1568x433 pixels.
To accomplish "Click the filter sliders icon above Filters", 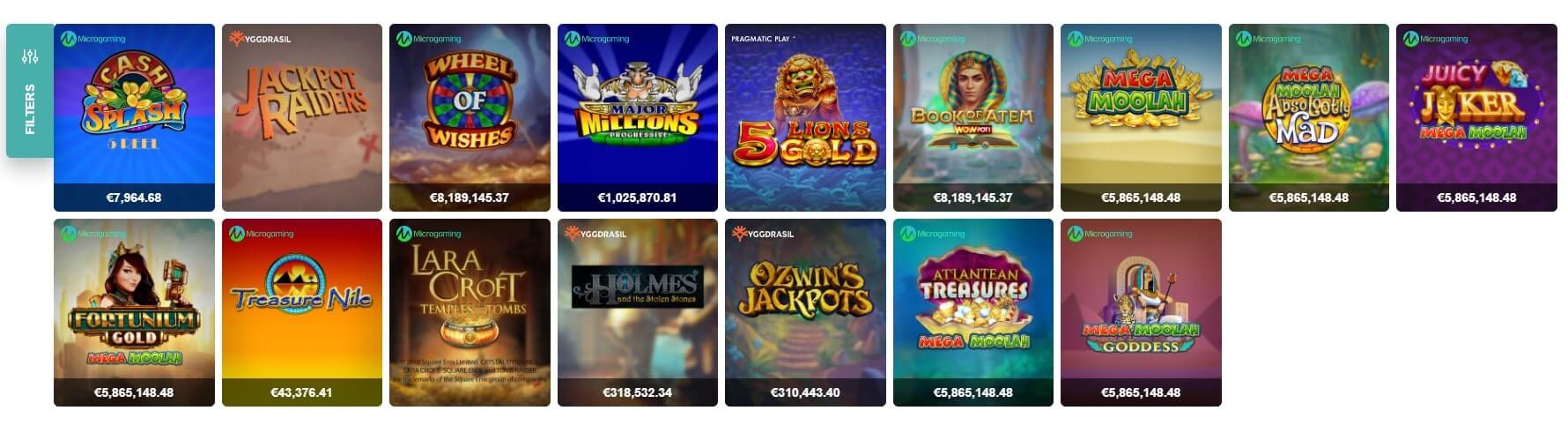I will [30, 57].
